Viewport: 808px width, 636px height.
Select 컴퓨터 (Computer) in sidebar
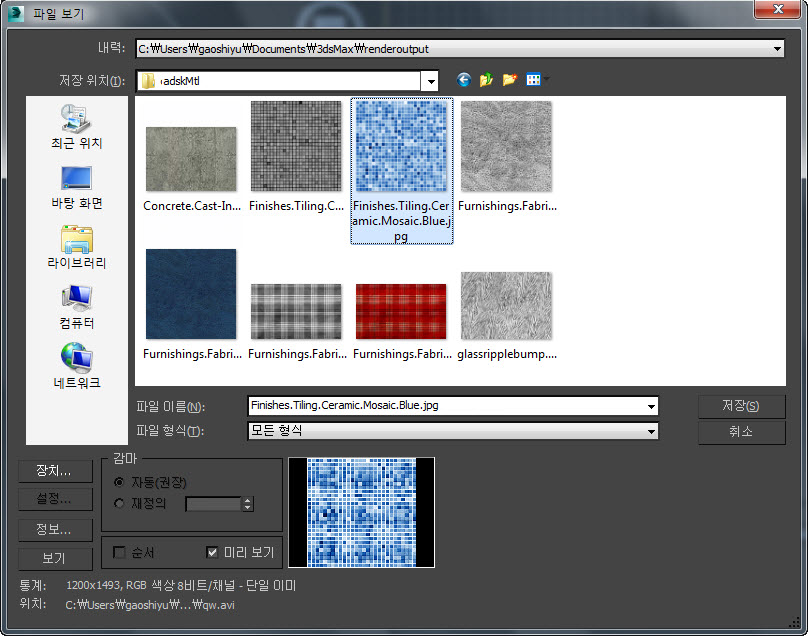(x=77, y=306)
